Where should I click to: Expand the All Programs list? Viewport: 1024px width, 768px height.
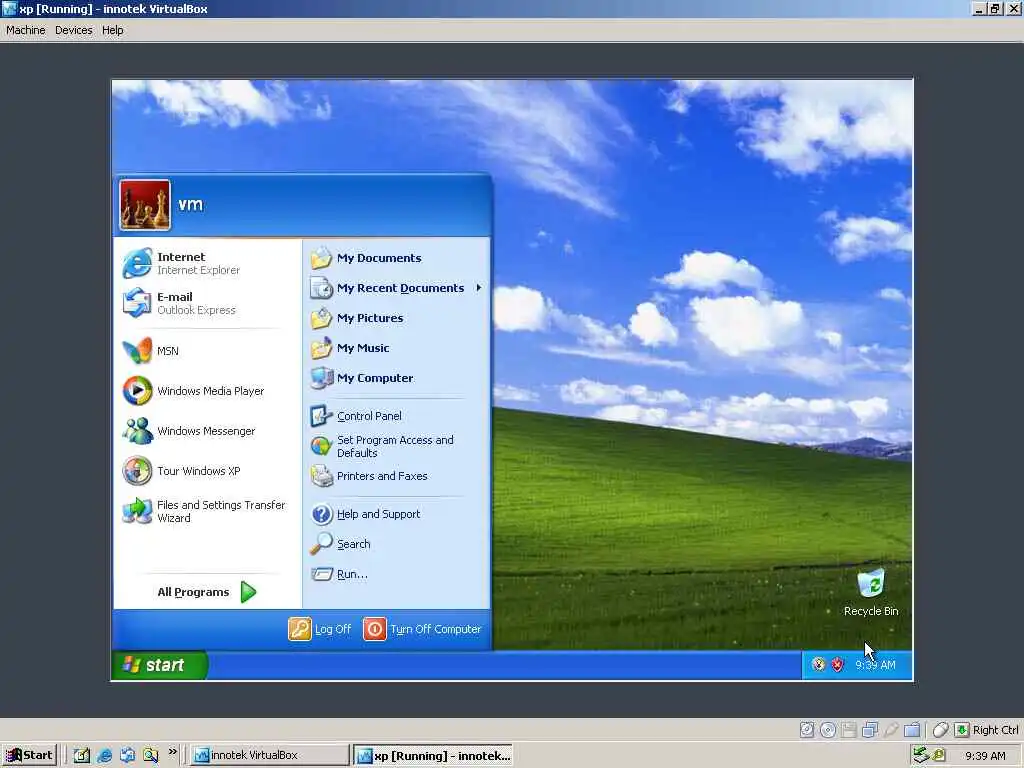pos(206,592)
